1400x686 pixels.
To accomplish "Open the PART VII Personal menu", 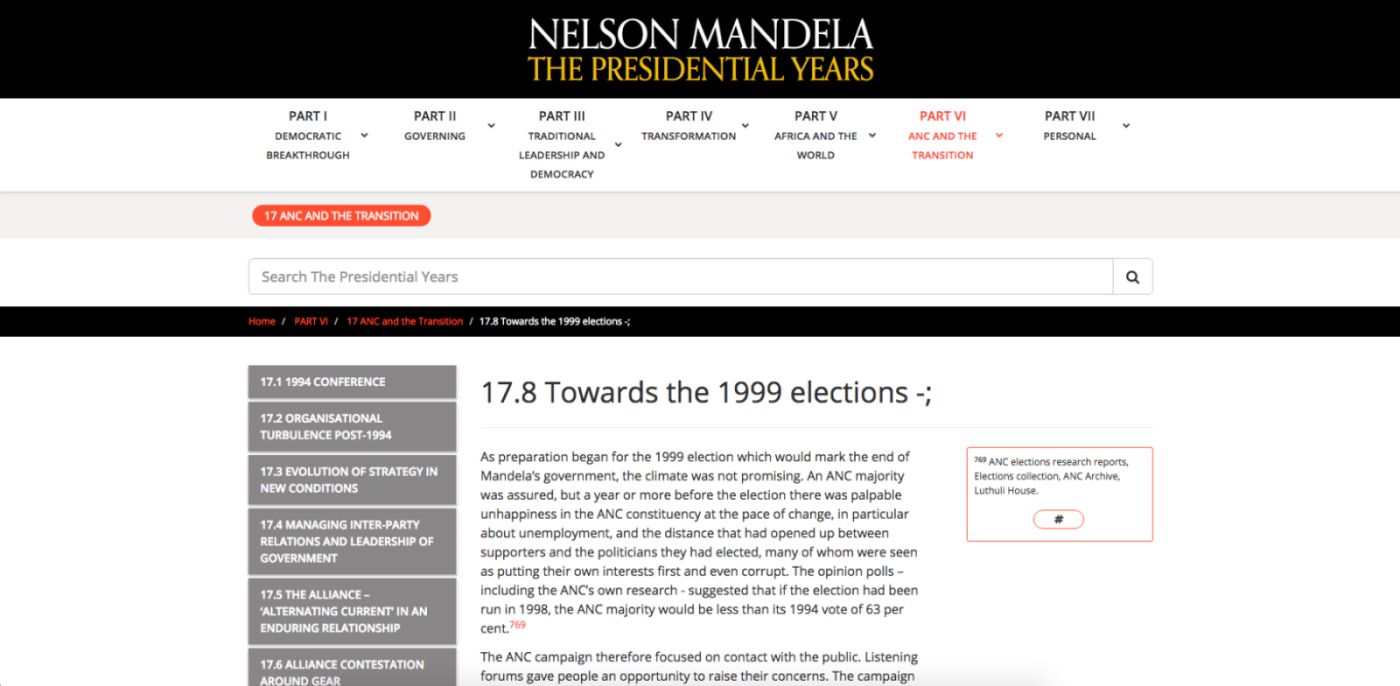I will click(x=1070, y=126).
